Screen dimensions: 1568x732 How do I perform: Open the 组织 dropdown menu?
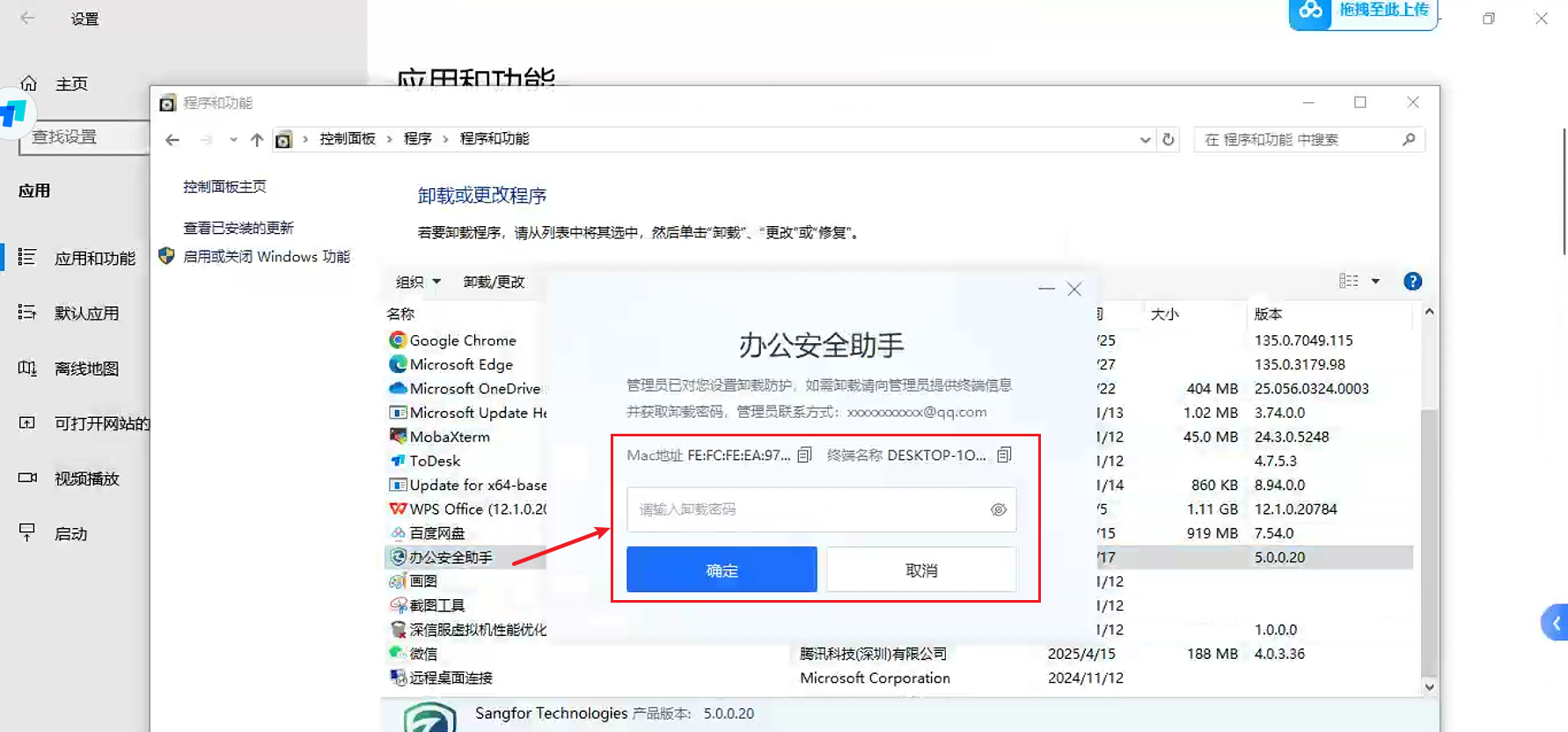click(418, 282)
